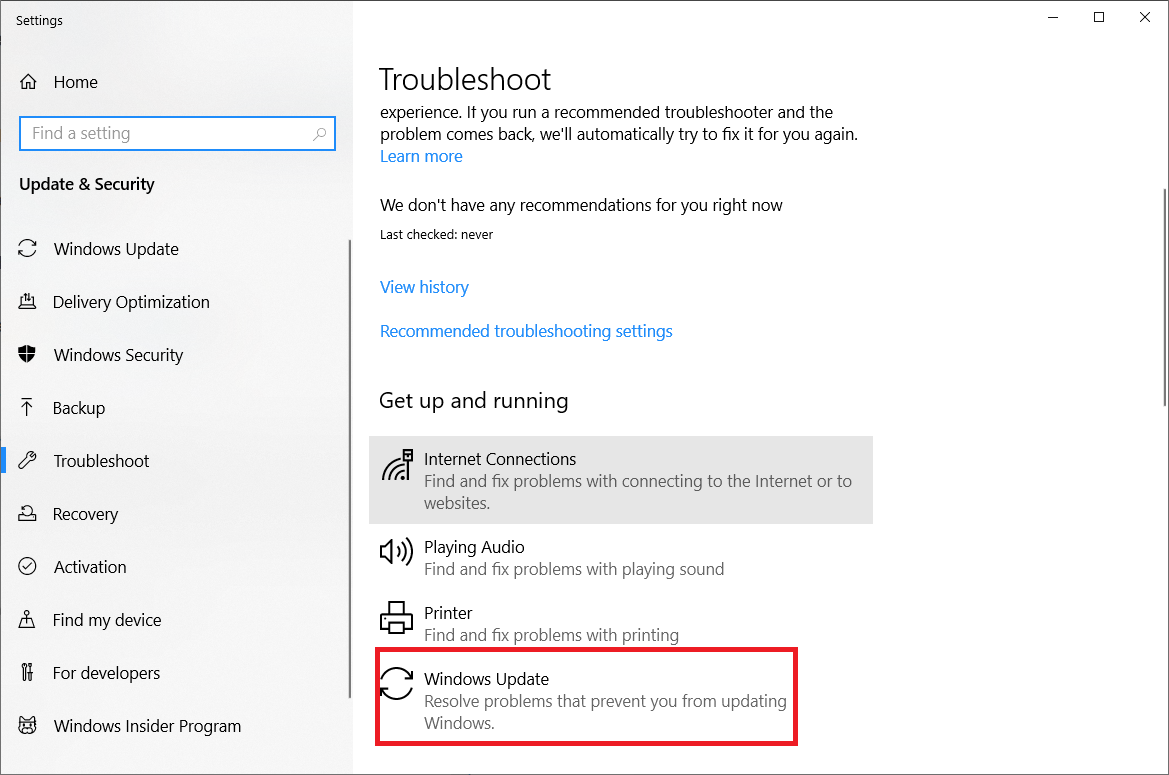Click the Troubleshoot page title
The image size is (1169, 775).
point(465,80)
